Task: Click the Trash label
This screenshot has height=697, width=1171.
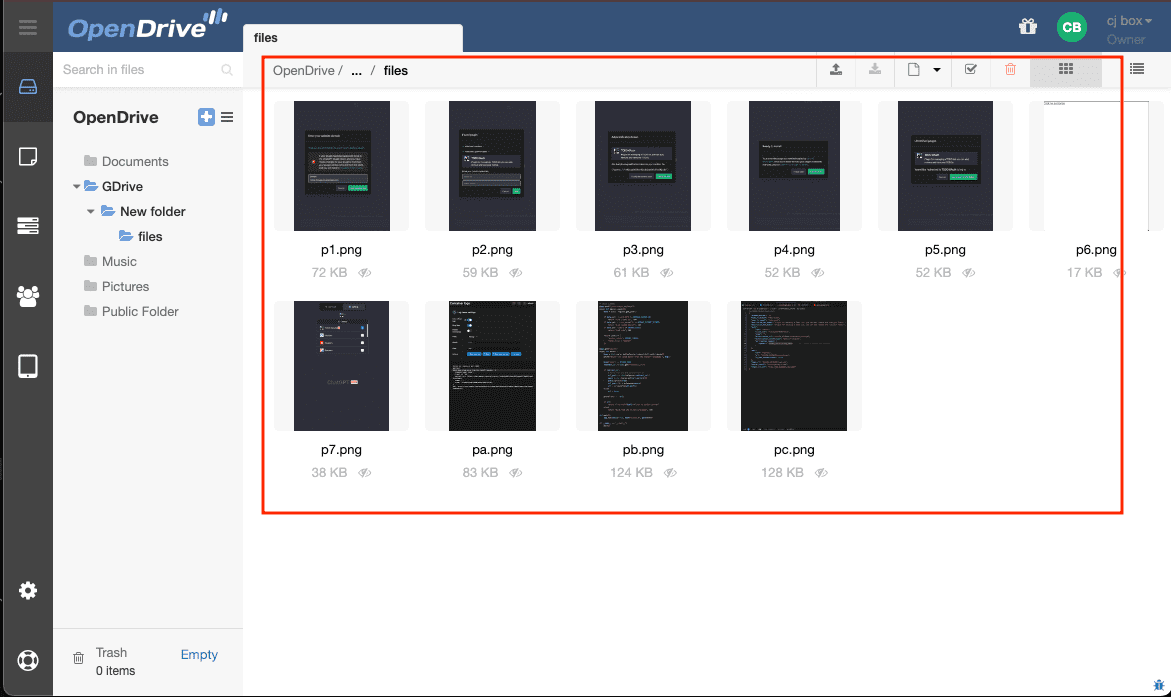Action: (111, 652)
